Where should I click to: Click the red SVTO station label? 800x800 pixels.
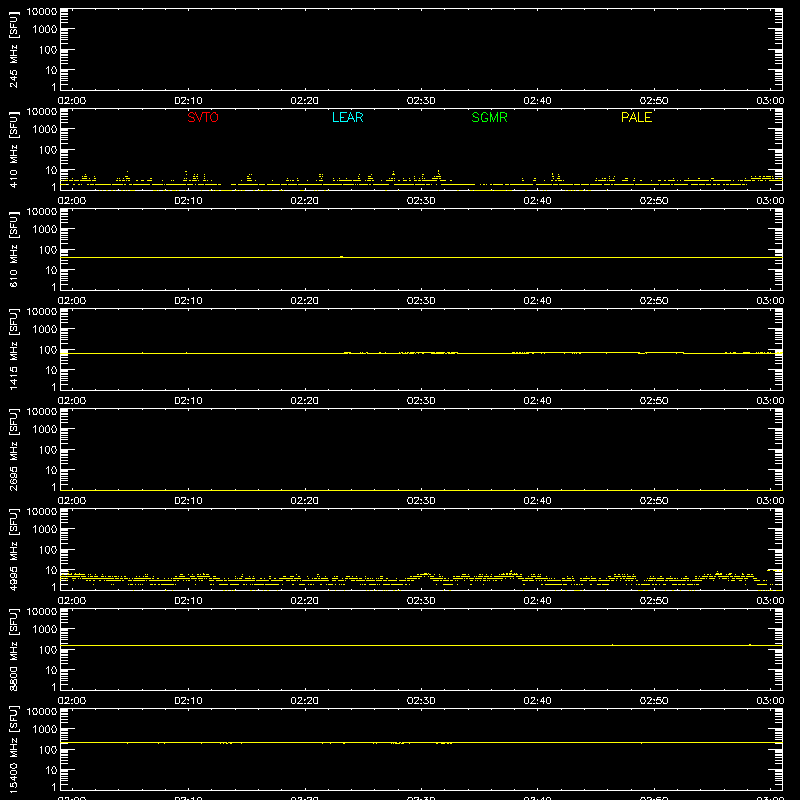pos(203,117)
